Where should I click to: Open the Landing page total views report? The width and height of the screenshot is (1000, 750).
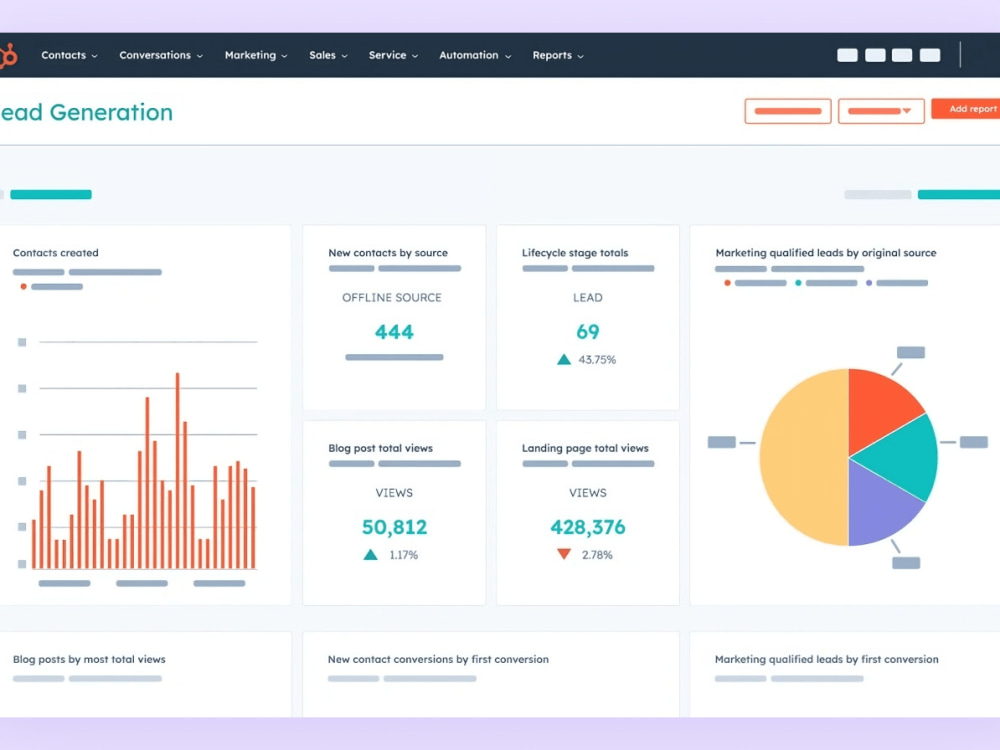[585, 448]
